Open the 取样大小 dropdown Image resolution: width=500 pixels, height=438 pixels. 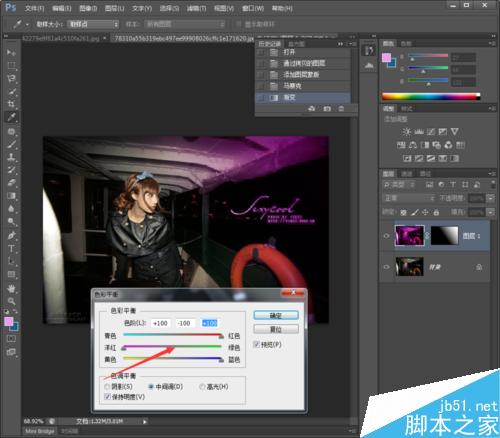point(93,24)
